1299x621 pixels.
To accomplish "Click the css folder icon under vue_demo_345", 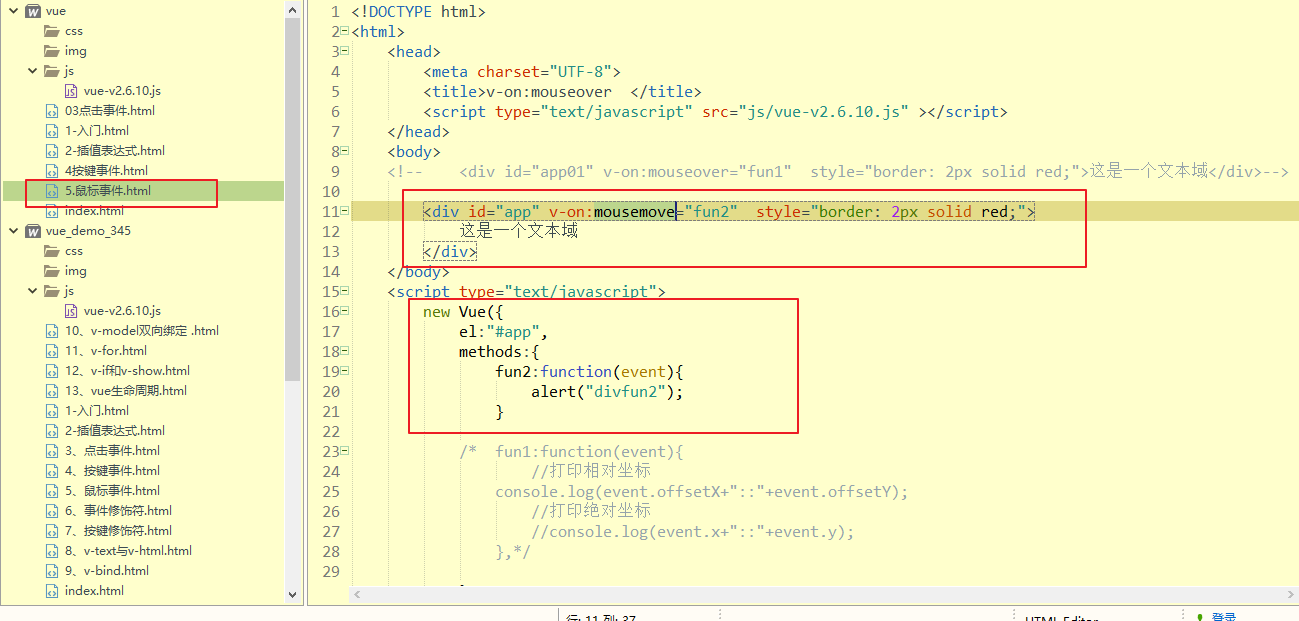I will tap(52, 251).
